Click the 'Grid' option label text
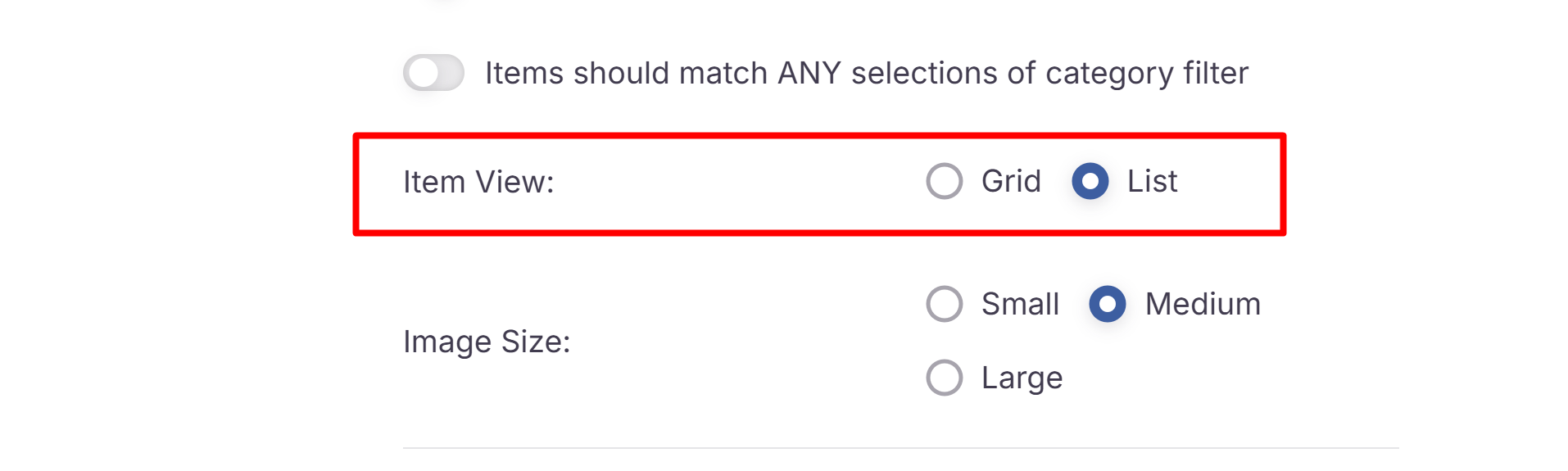Image resolution: width=1568 pixels, height=471 pixels. 1011,181
